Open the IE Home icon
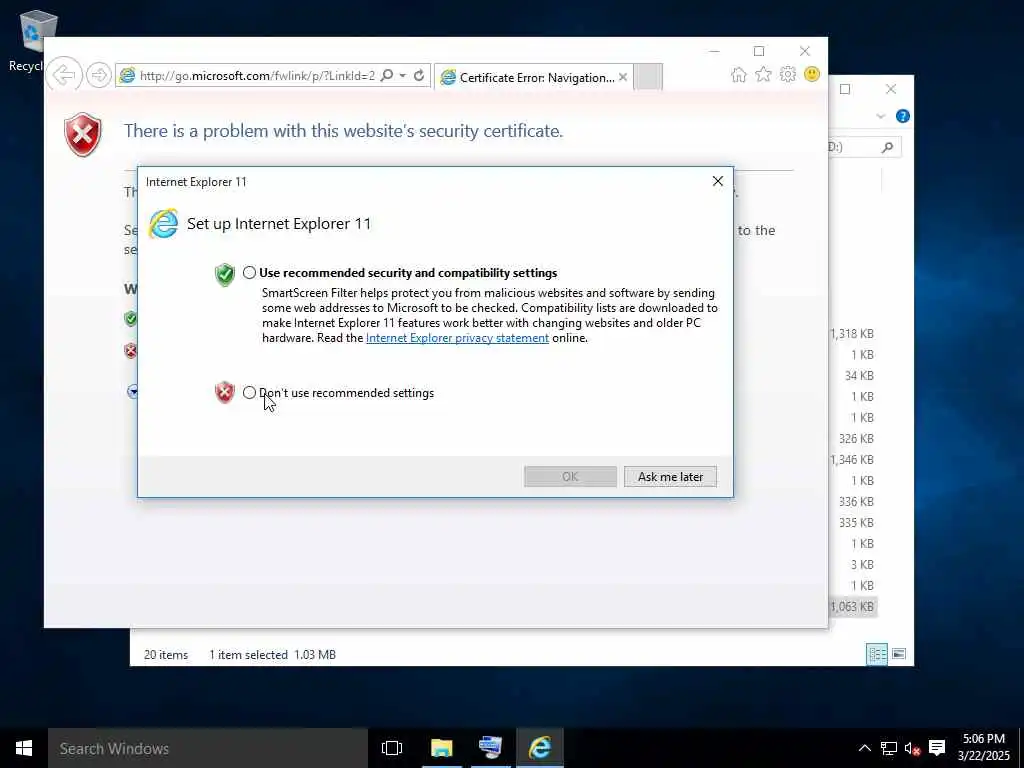The width and height of the screenshot is (1024, 768). tap(739, 74)
